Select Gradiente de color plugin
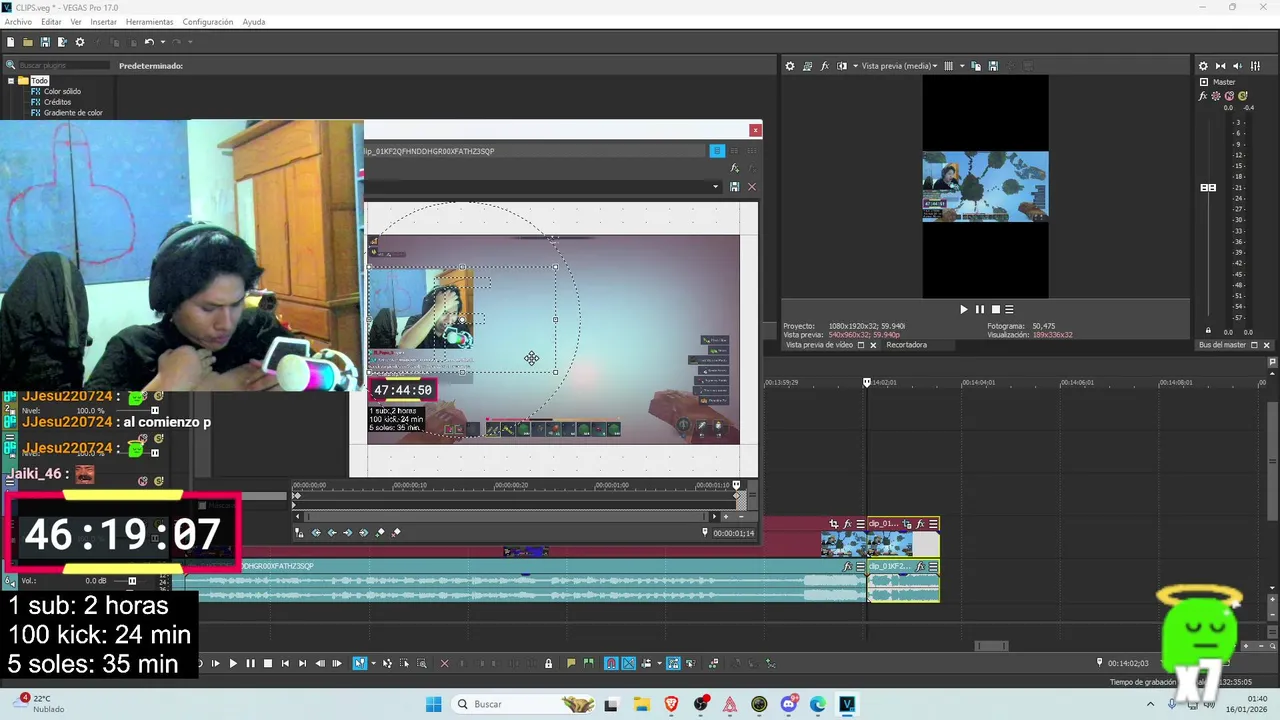This screenshot has width=1280, height=720. coord(73,113)
